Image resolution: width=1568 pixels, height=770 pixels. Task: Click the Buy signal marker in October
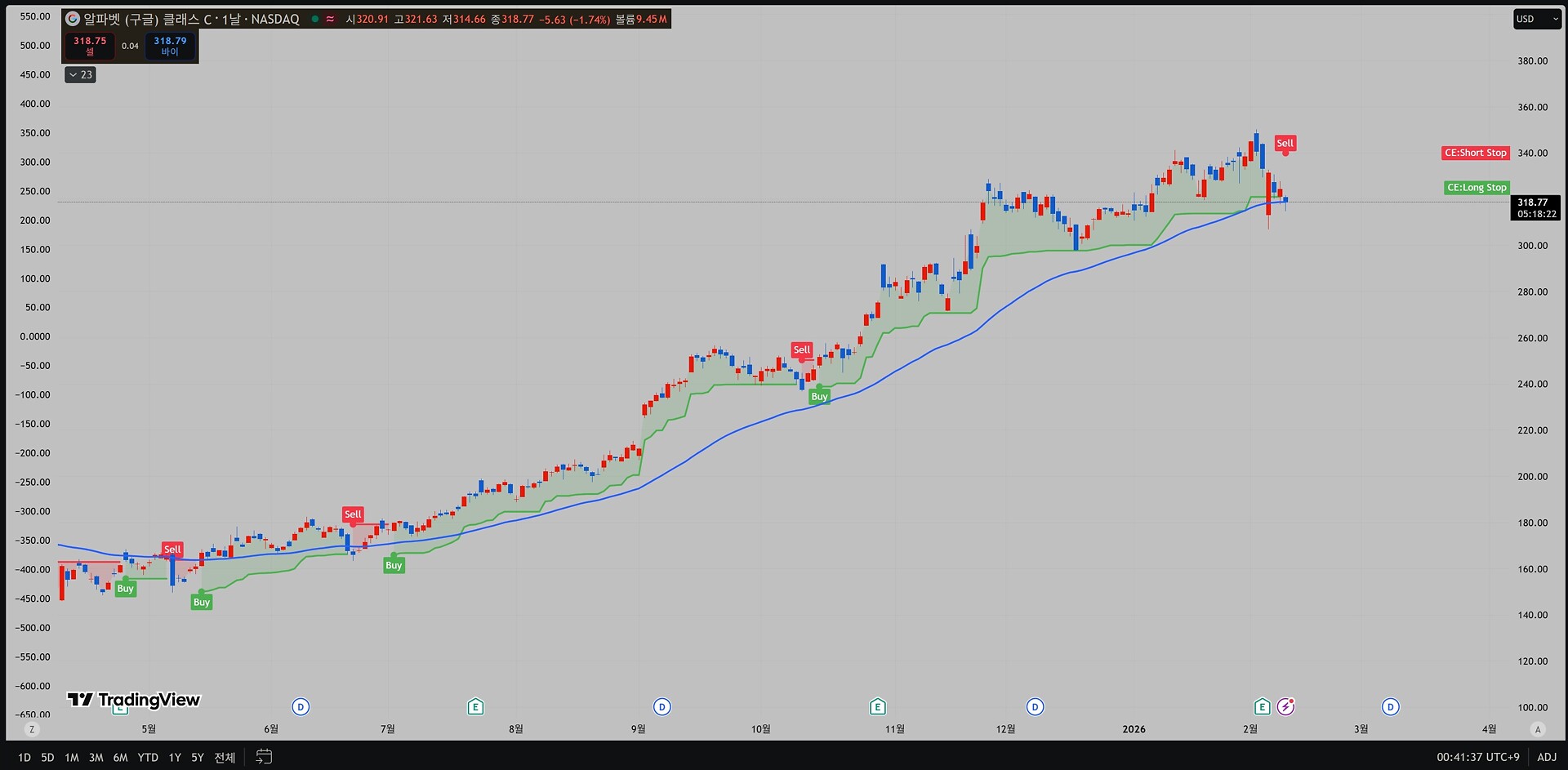pyautogui.click(x=819, y=396)
